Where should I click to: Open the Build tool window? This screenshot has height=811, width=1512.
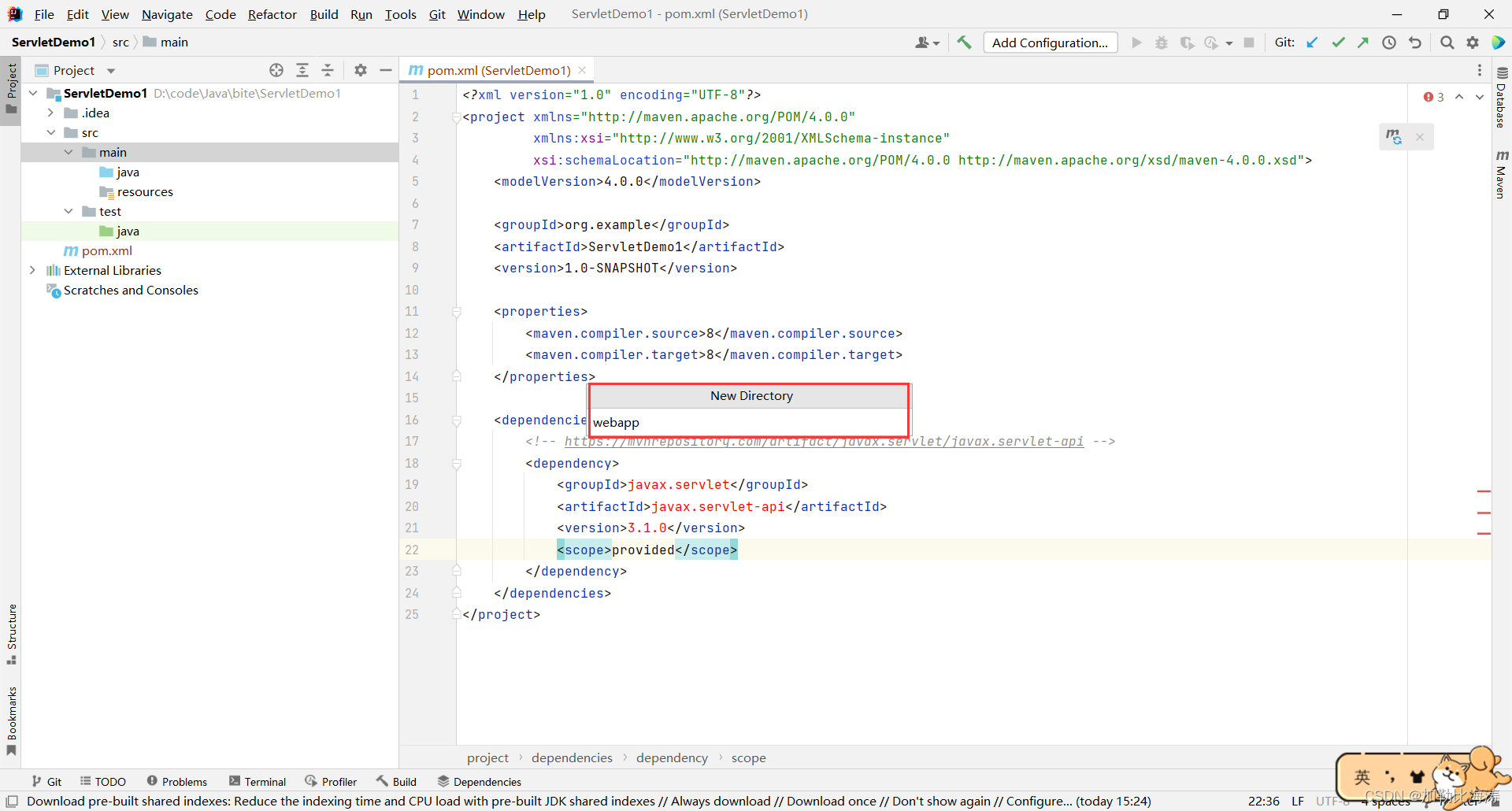point(397,781)
